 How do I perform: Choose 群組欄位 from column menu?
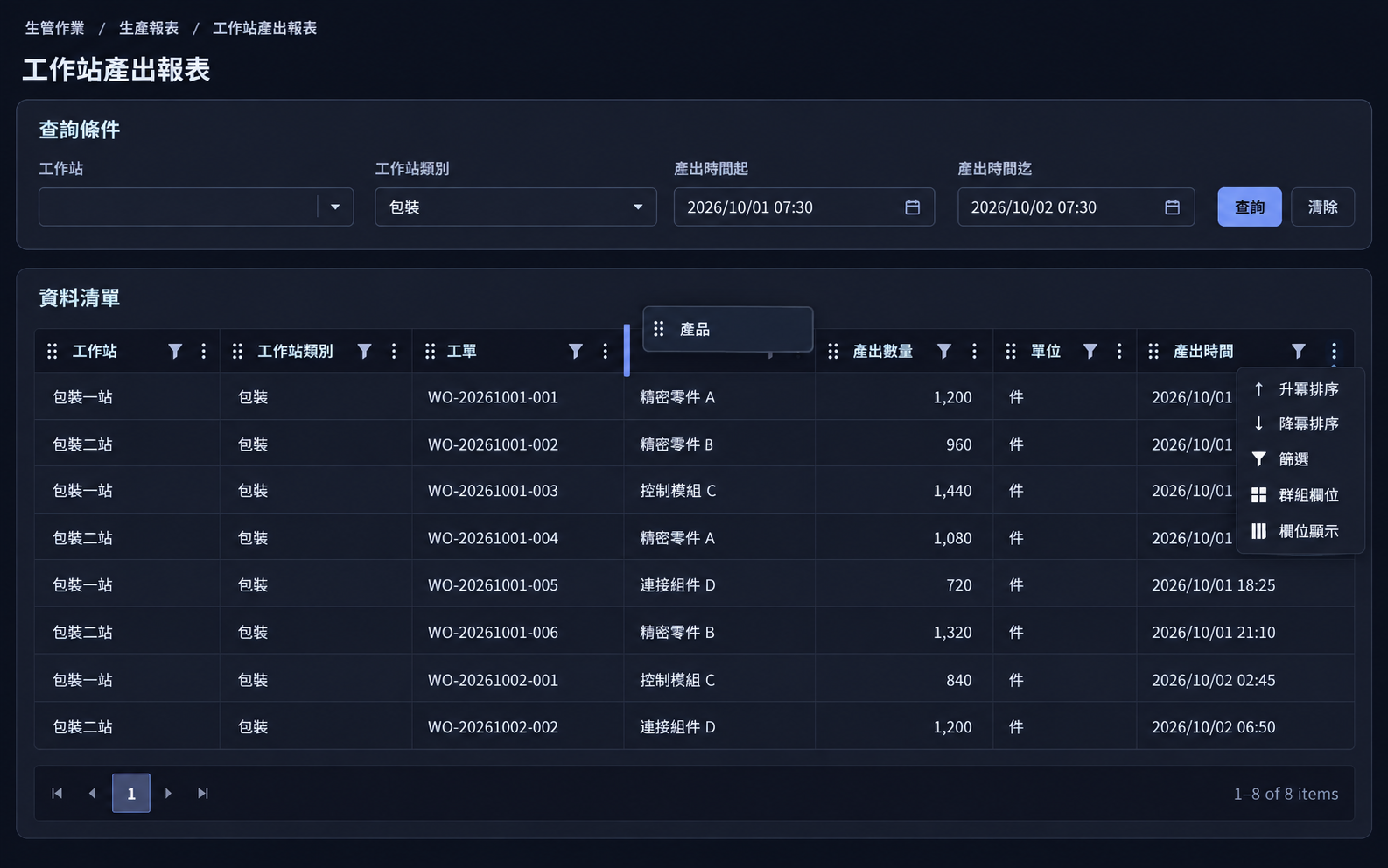(x=1300, y=495)
